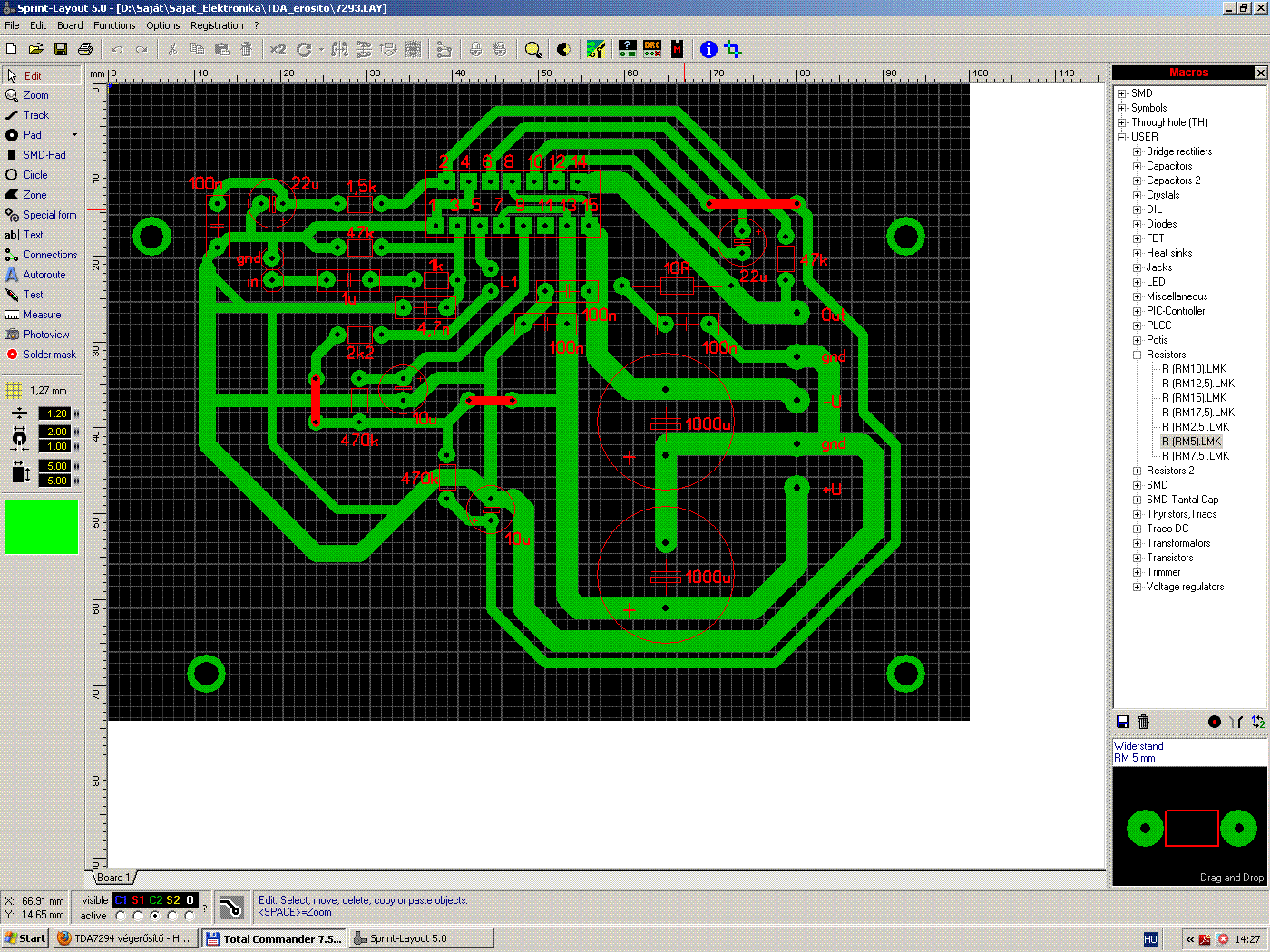Select the Connections tool
Screen dimensions: 1270x952
[42, 255]
